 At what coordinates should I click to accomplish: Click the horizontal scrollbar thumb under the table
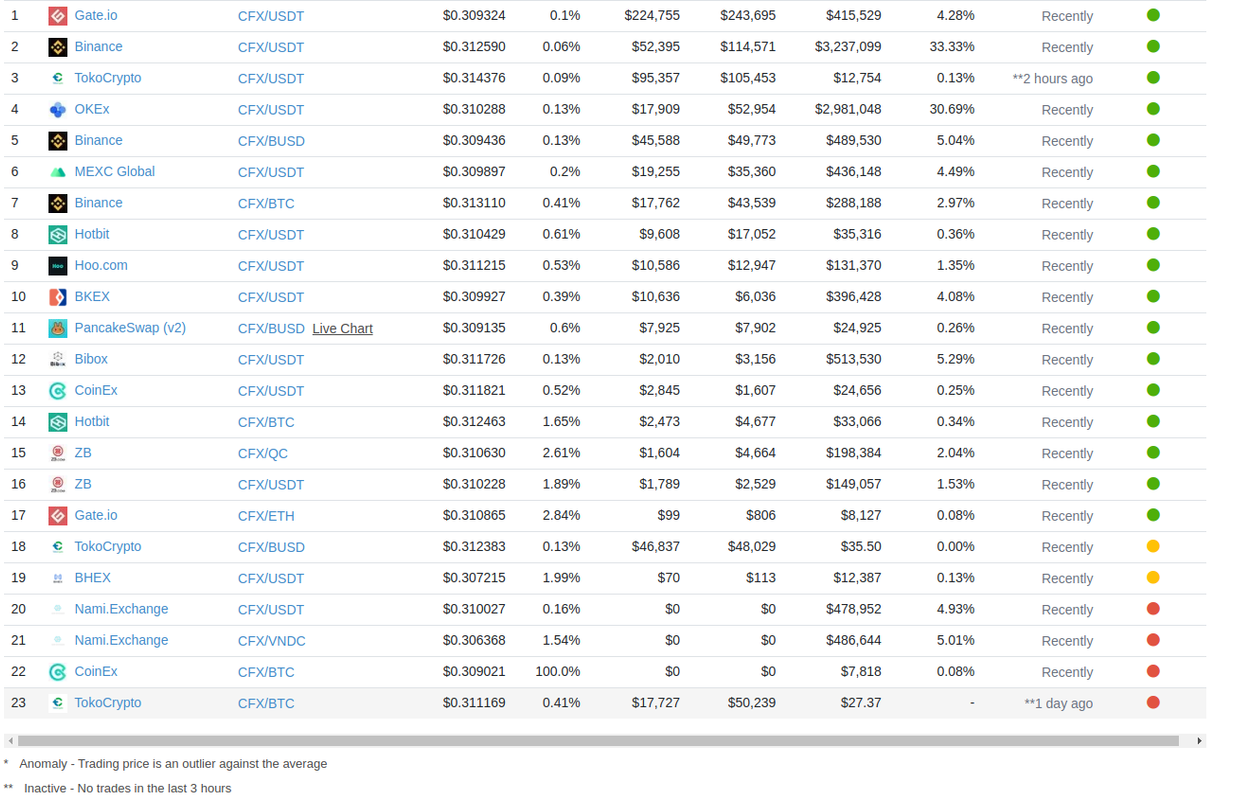(598, 741)
